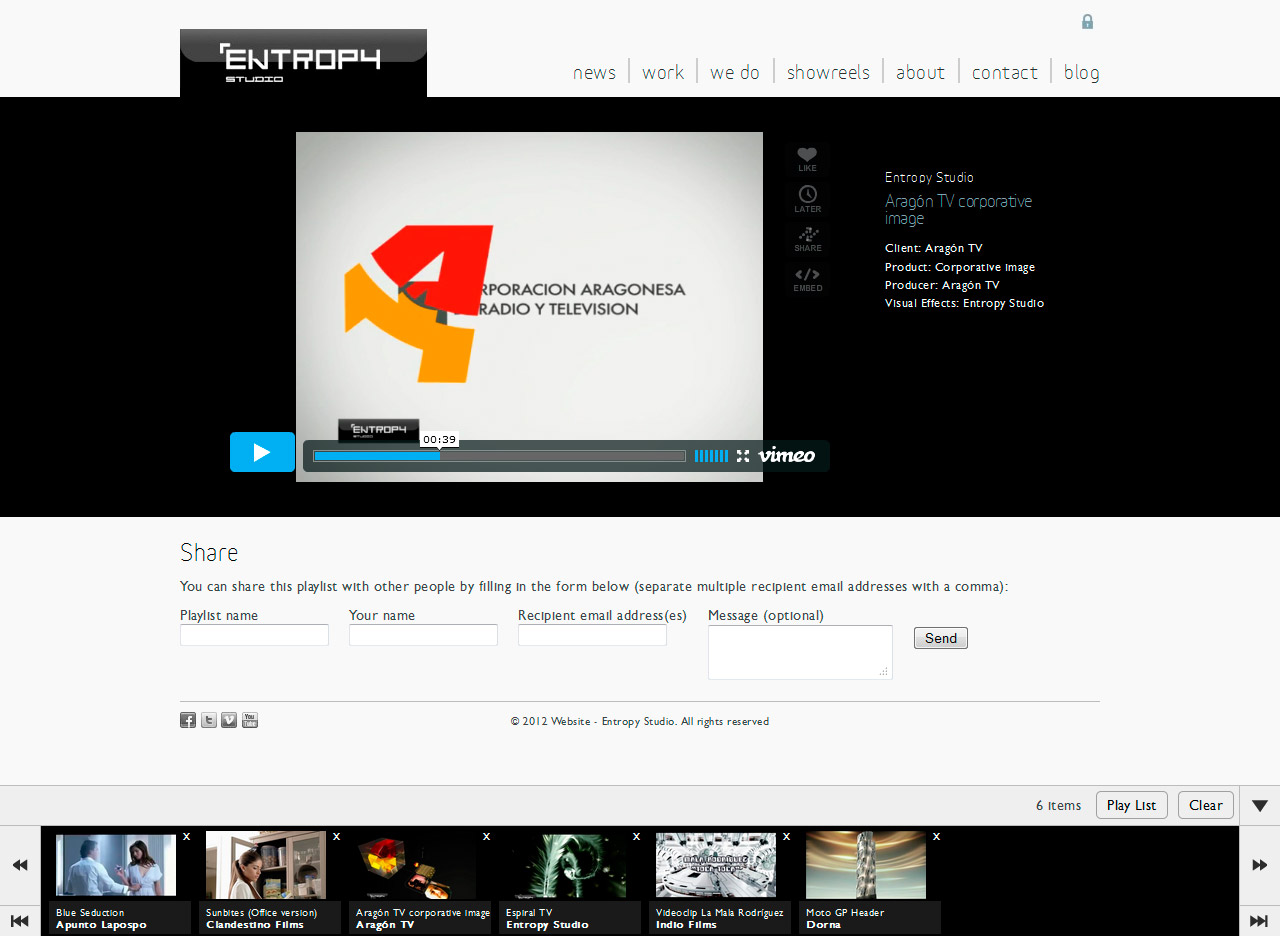
Task: Click the Send button
Action: tap(941, 638)
